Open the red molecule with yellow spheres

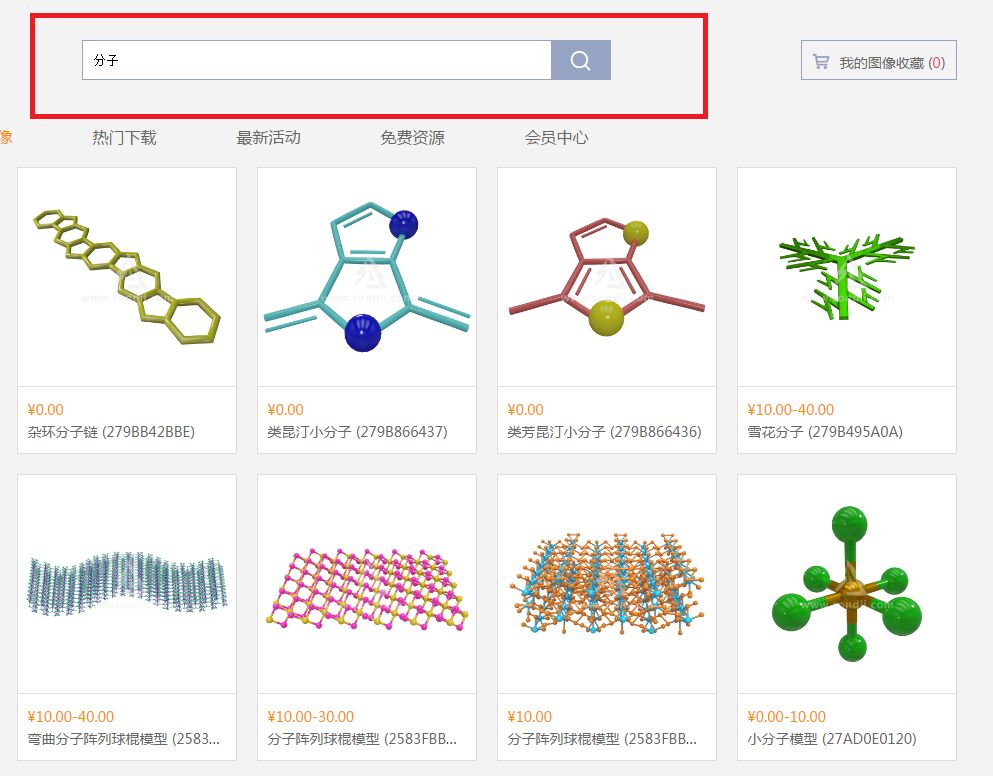607,277
